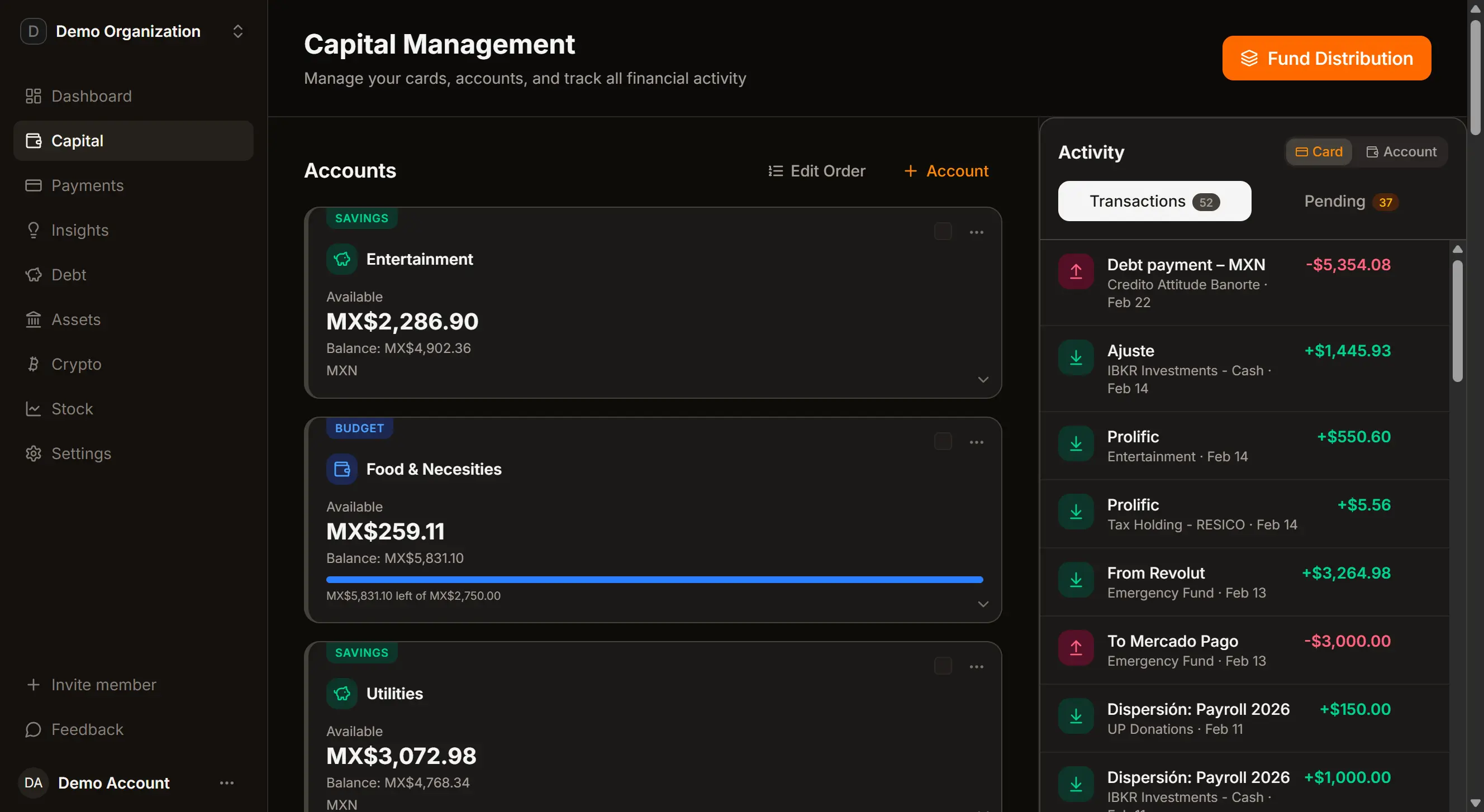Click the BUDGET tag on Food & Necesities
1484x812 pixels.
click(359, 428)
